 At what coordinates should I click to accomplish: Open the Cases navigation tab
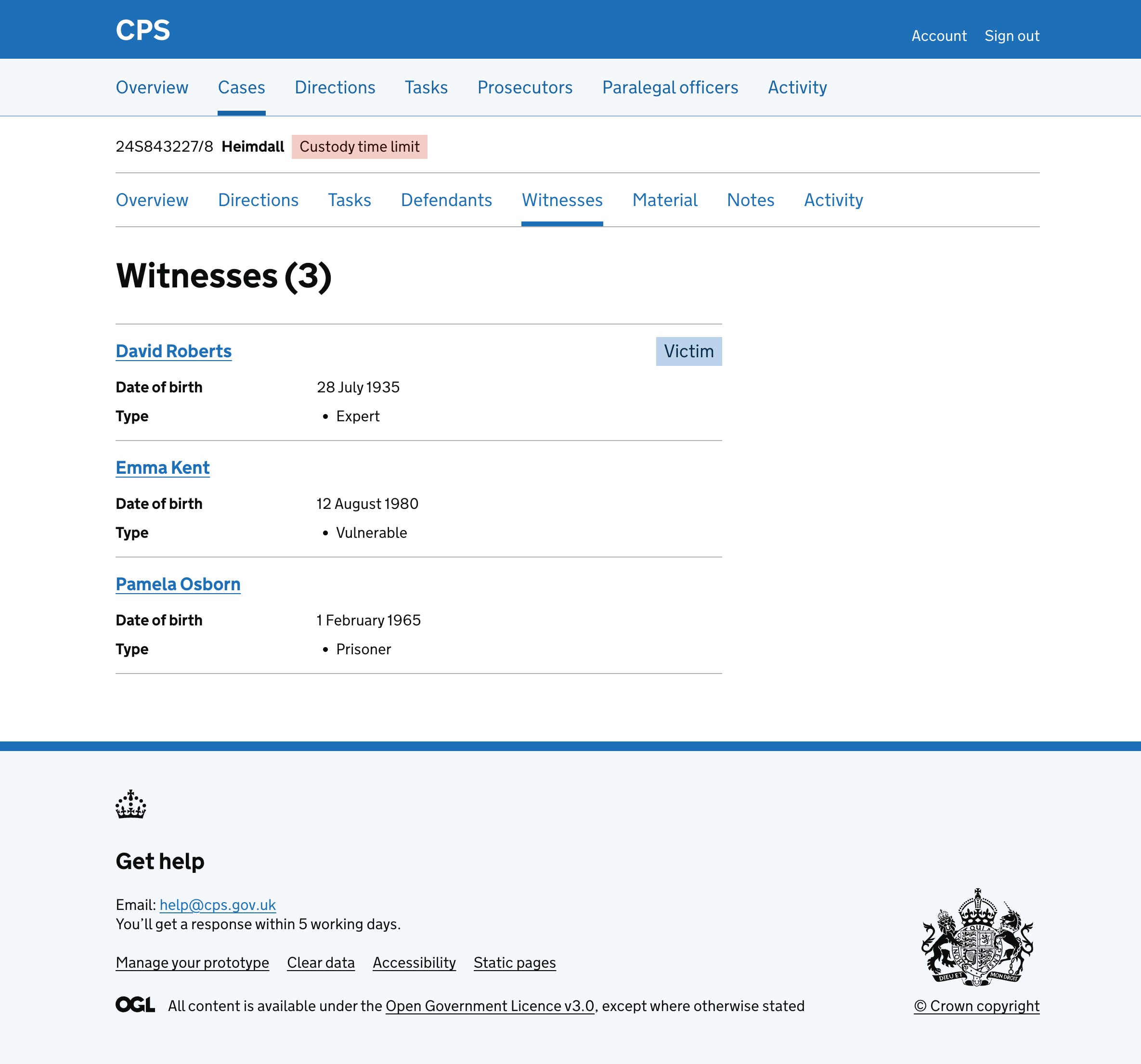tap(241, 87)
